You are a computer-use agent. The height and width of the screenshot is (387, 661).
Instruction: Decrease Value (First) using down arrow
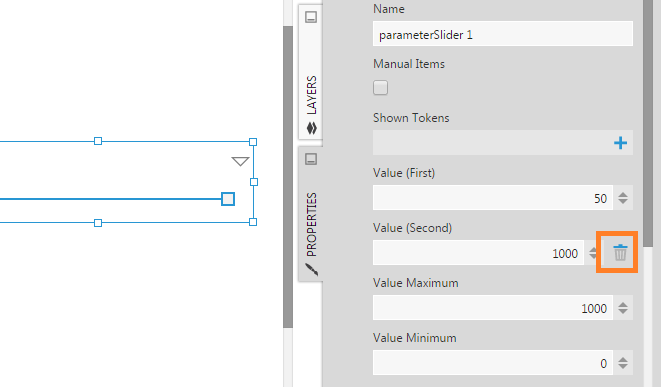623,202
